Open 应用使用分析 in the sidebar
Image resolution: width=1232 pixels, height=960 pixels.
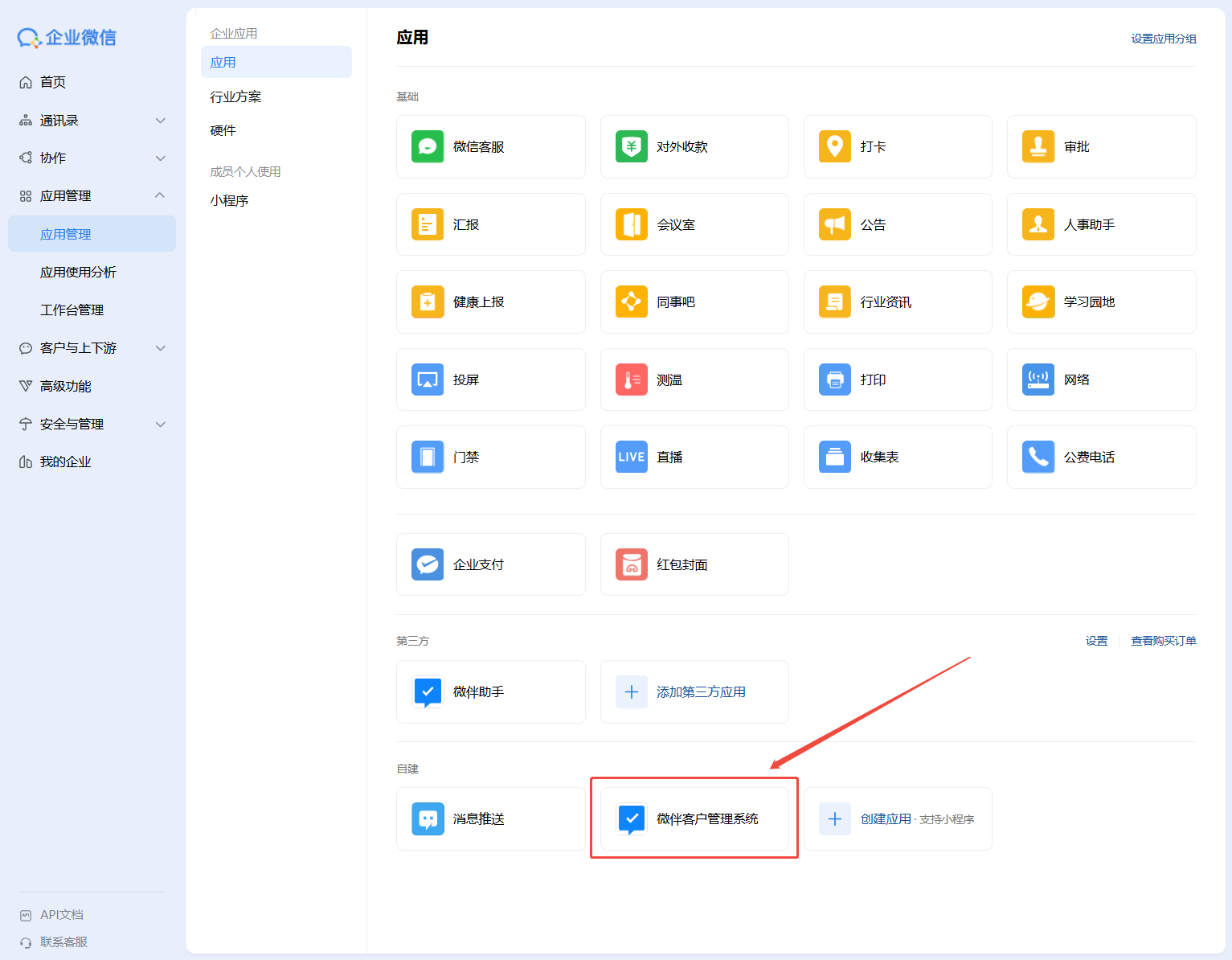point(78,273)
